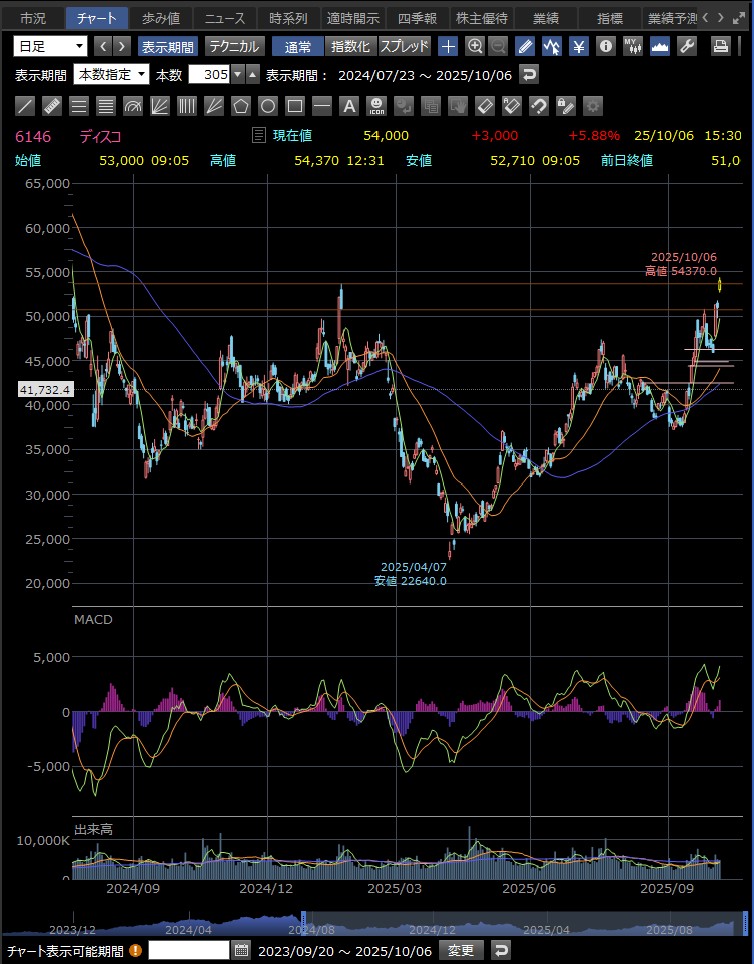Click the zoom in magnifier icon

pos(475,46)
